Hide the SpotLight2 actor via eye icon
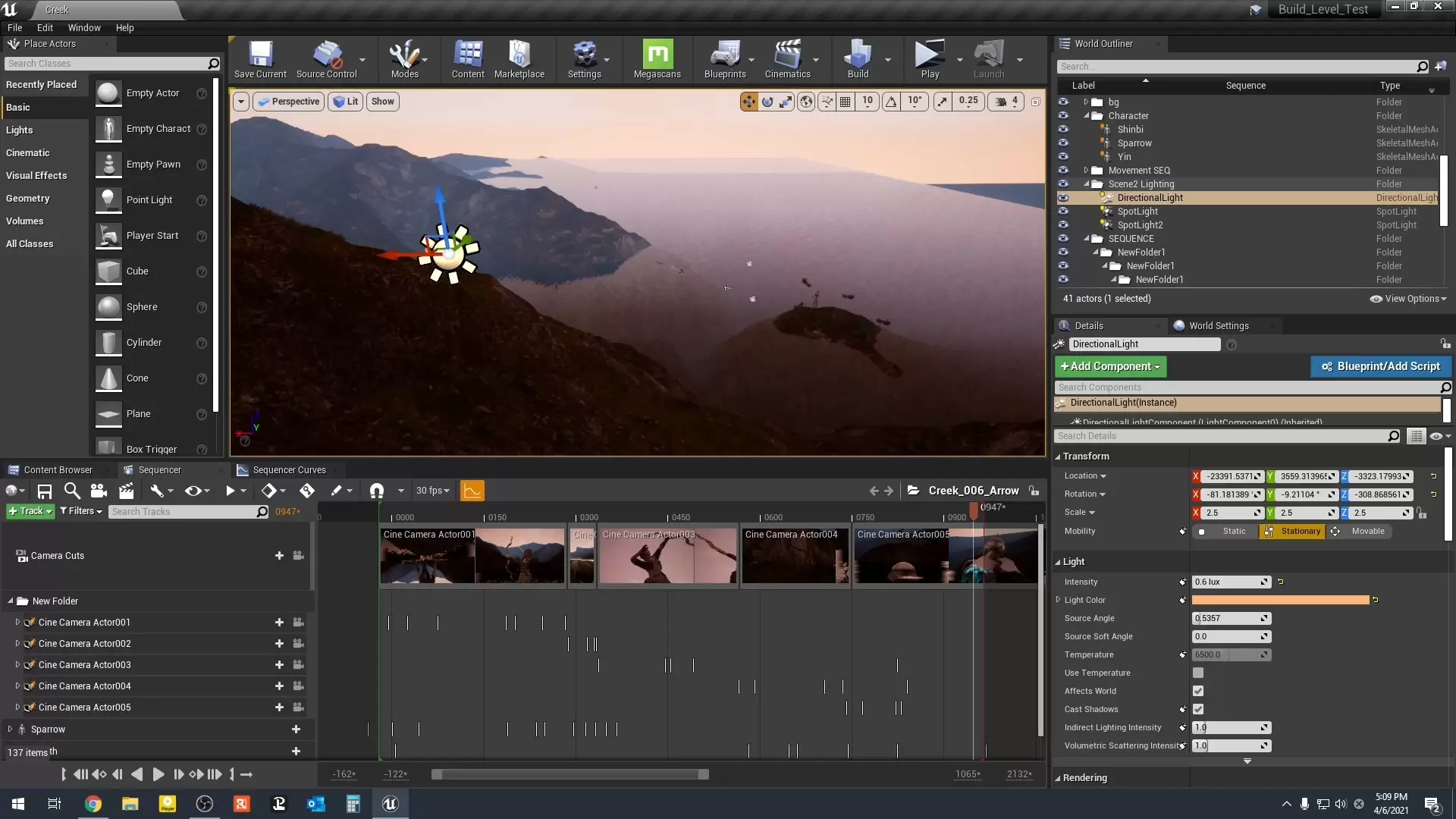This screenshot has width=1456, height=819. [x=1063, y=225]
